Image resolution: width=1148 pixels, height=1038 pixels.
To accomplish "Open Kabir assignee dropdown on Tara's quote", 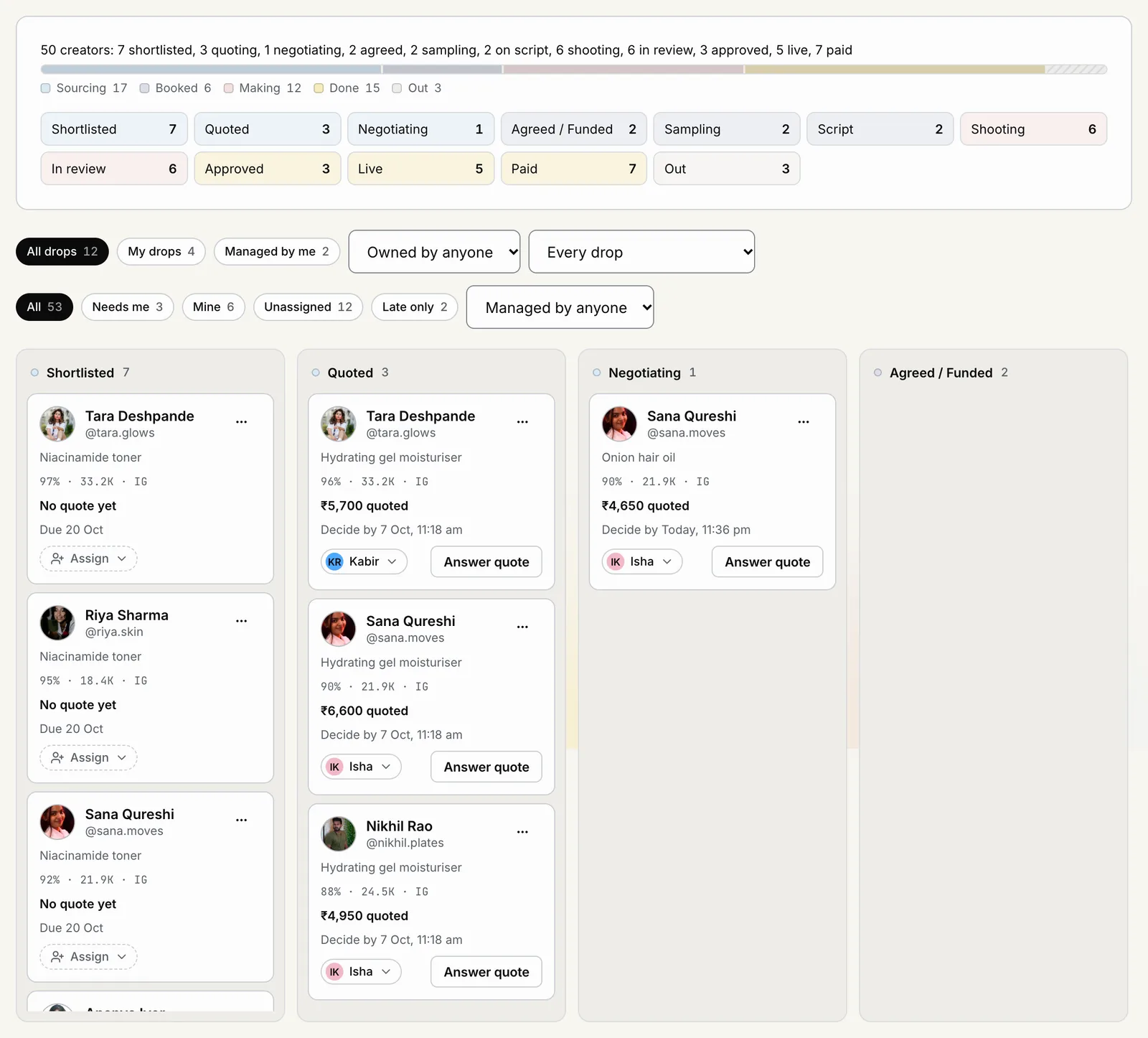I will tap(364, 561).
